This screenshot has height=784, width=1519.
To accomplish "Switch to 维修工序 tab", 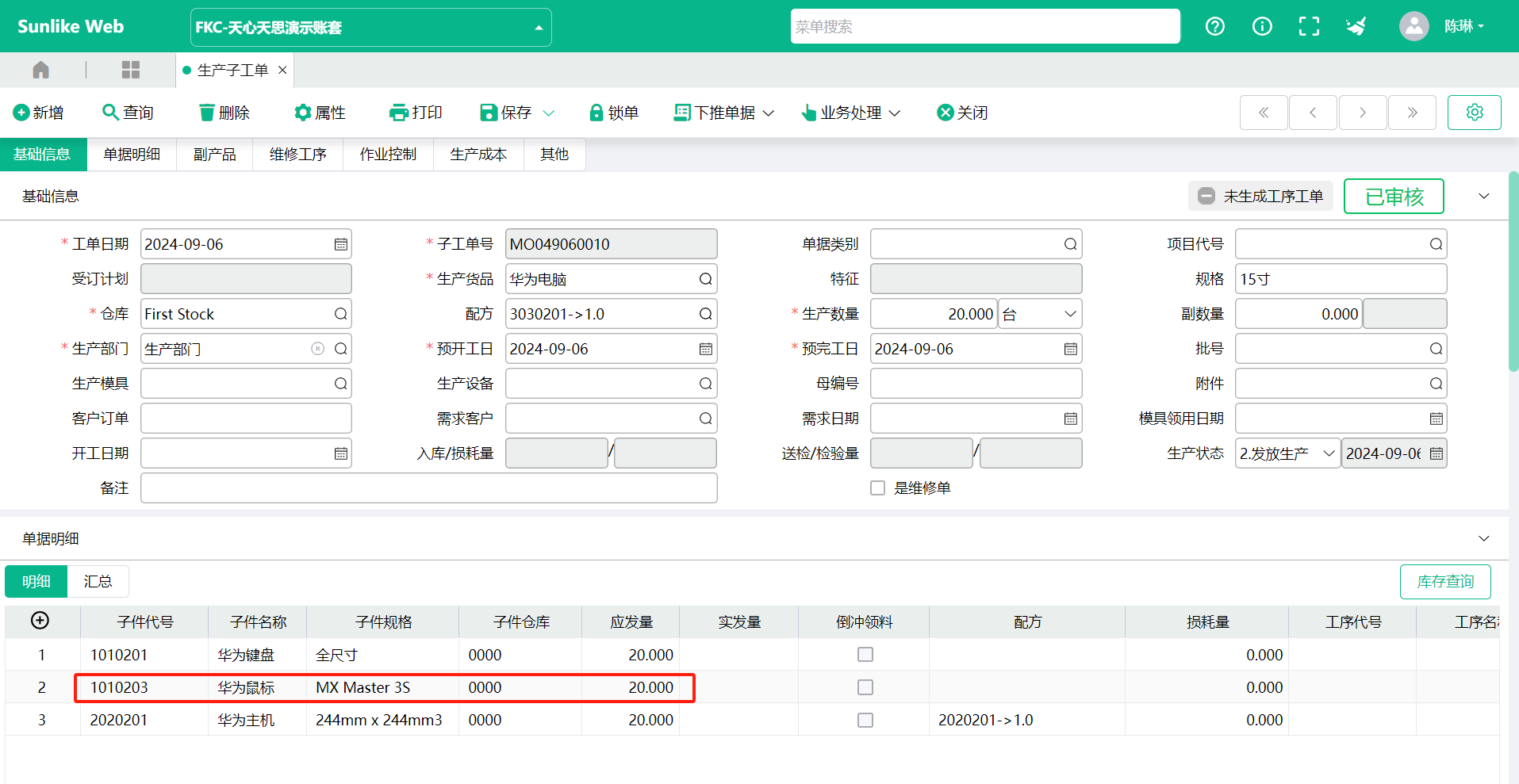I will [x=297, y=155].
